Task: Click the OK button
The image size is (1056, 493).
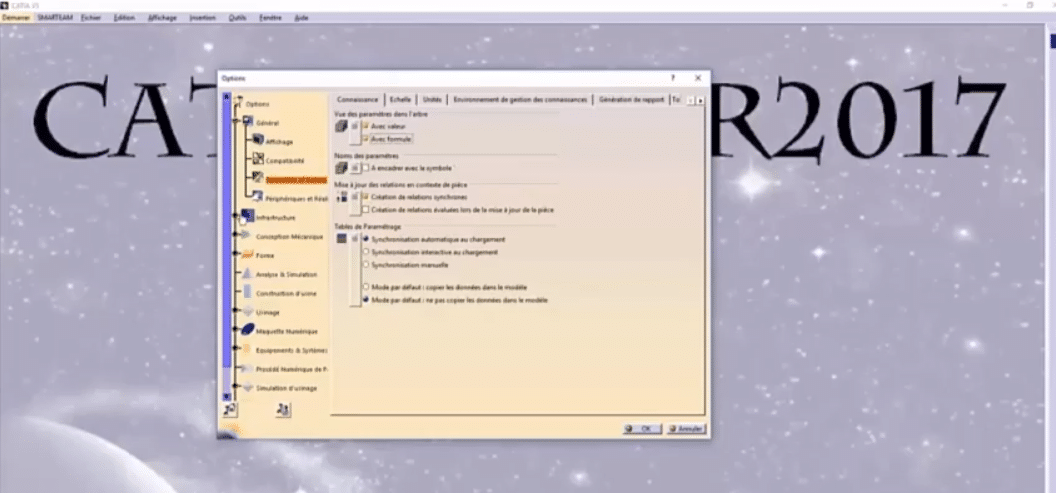Action: pyautogui.click(x=642, y=428)
